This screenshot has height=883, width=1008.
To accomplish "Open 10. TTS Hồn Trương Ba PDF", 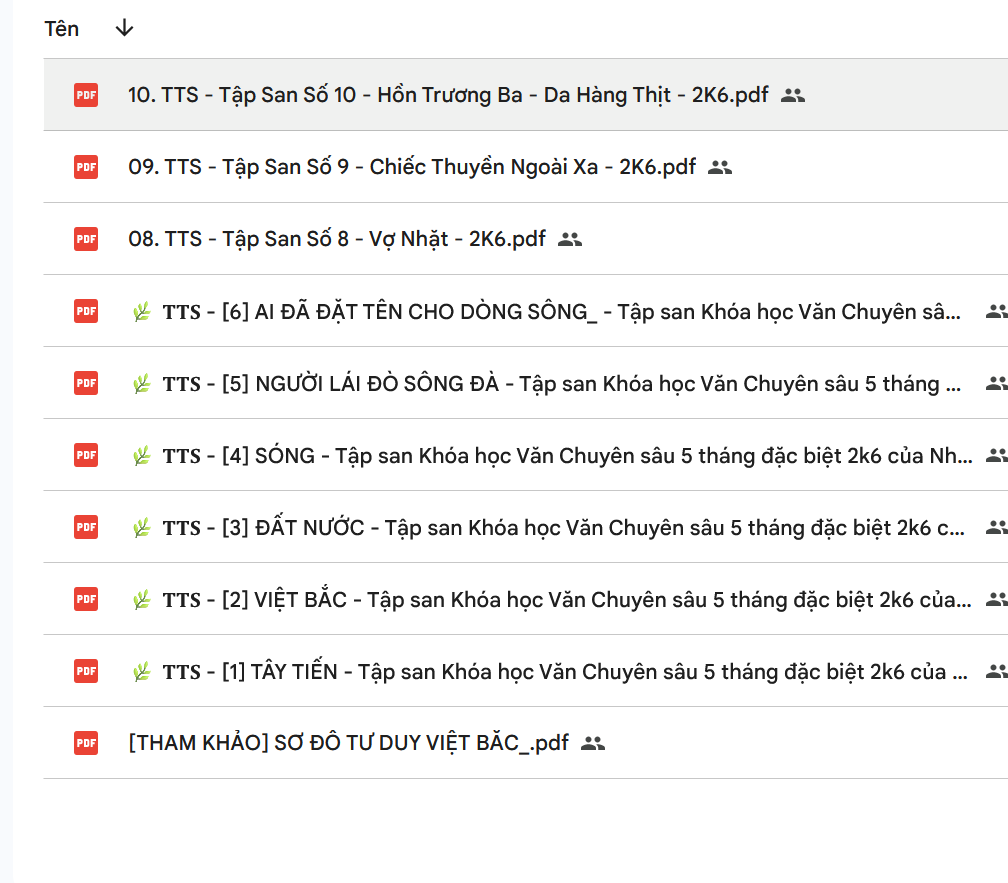I will coord(448,95).
